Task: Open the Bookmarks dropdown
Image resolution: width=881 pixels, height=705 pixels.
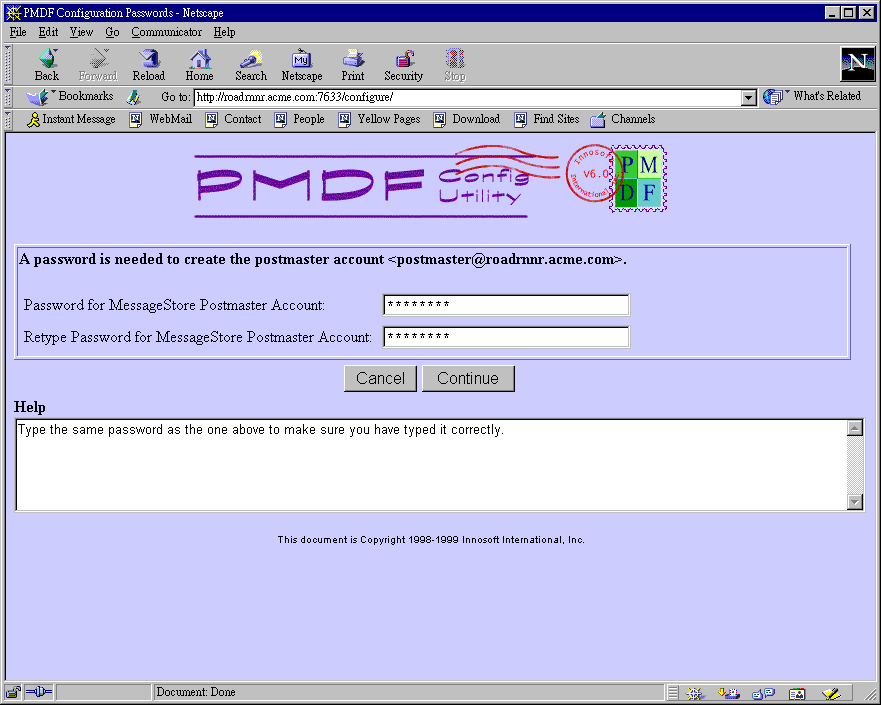Action: pos(71,97)
